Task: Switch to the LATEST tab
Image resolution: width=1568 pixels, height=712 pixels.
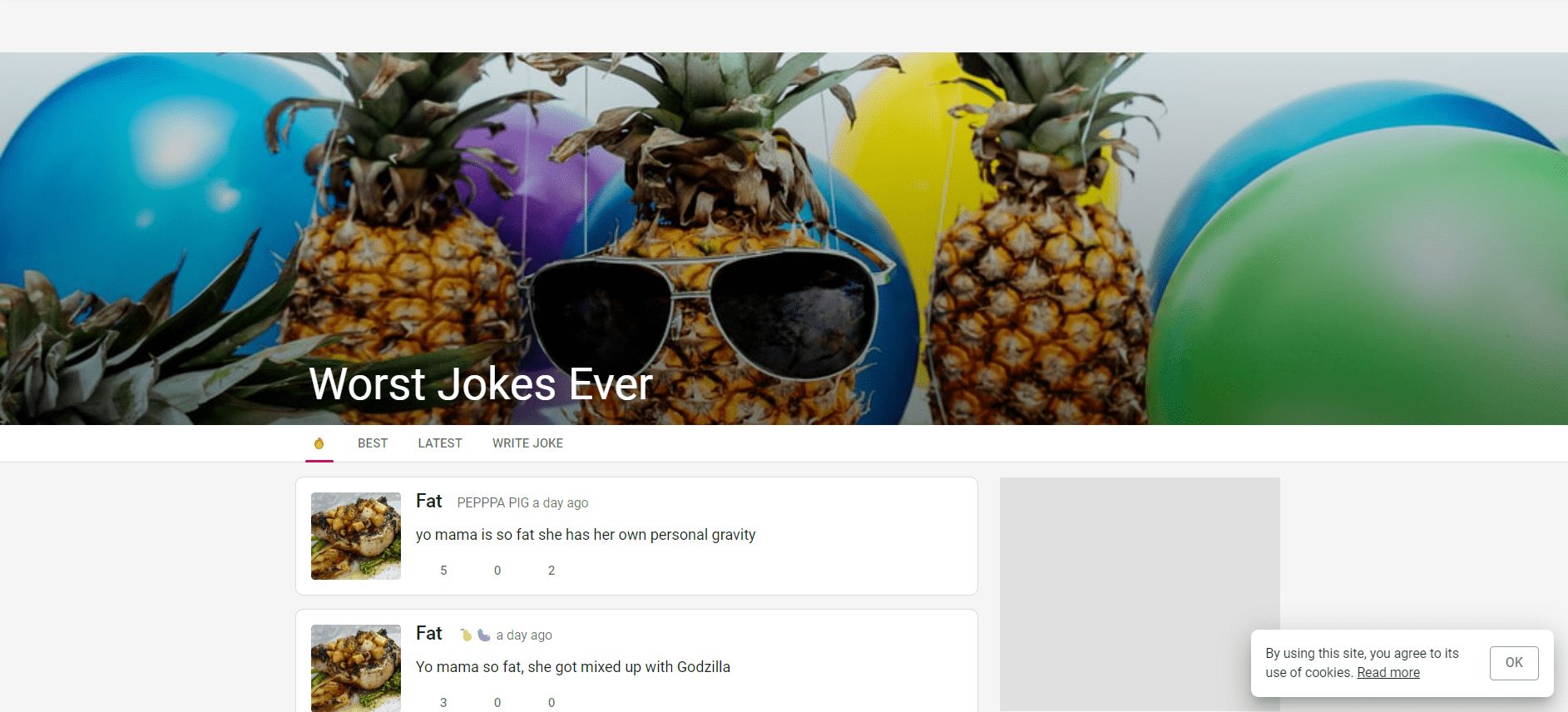Action: coord(440,443)
